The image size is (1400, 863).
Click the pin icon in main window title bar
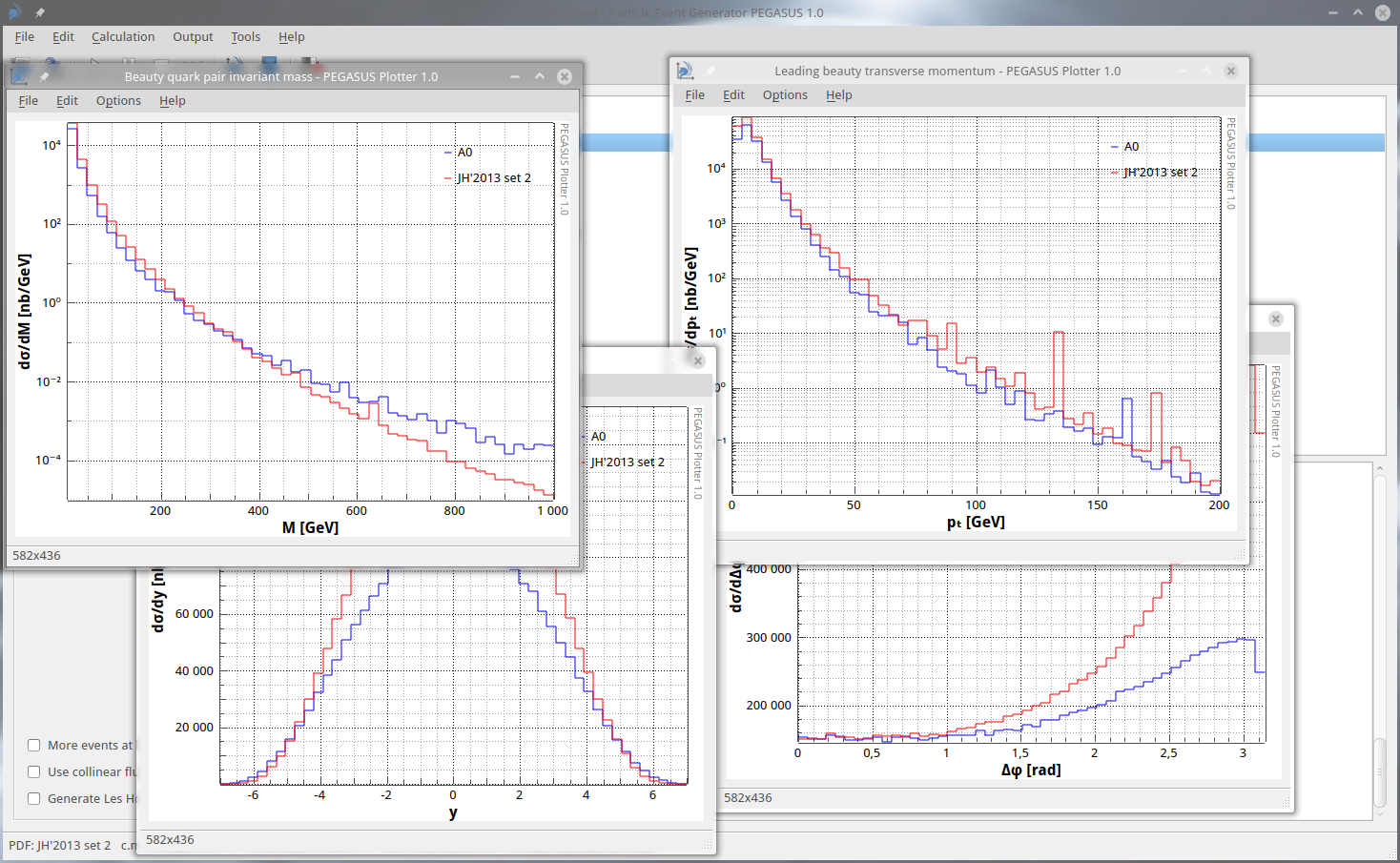[x=40, y=12]
